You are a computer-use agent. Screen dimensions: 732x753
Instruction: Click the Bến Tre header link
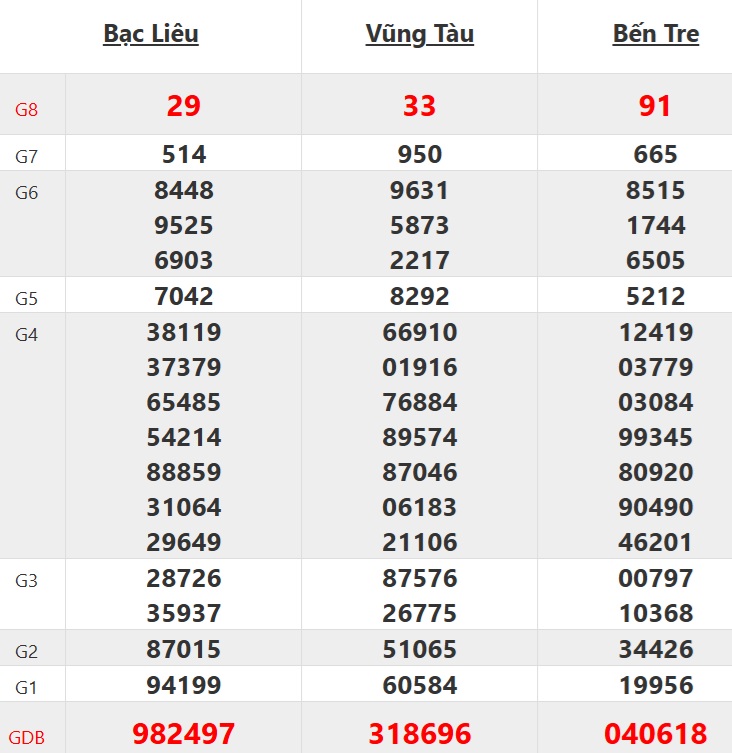655,34
